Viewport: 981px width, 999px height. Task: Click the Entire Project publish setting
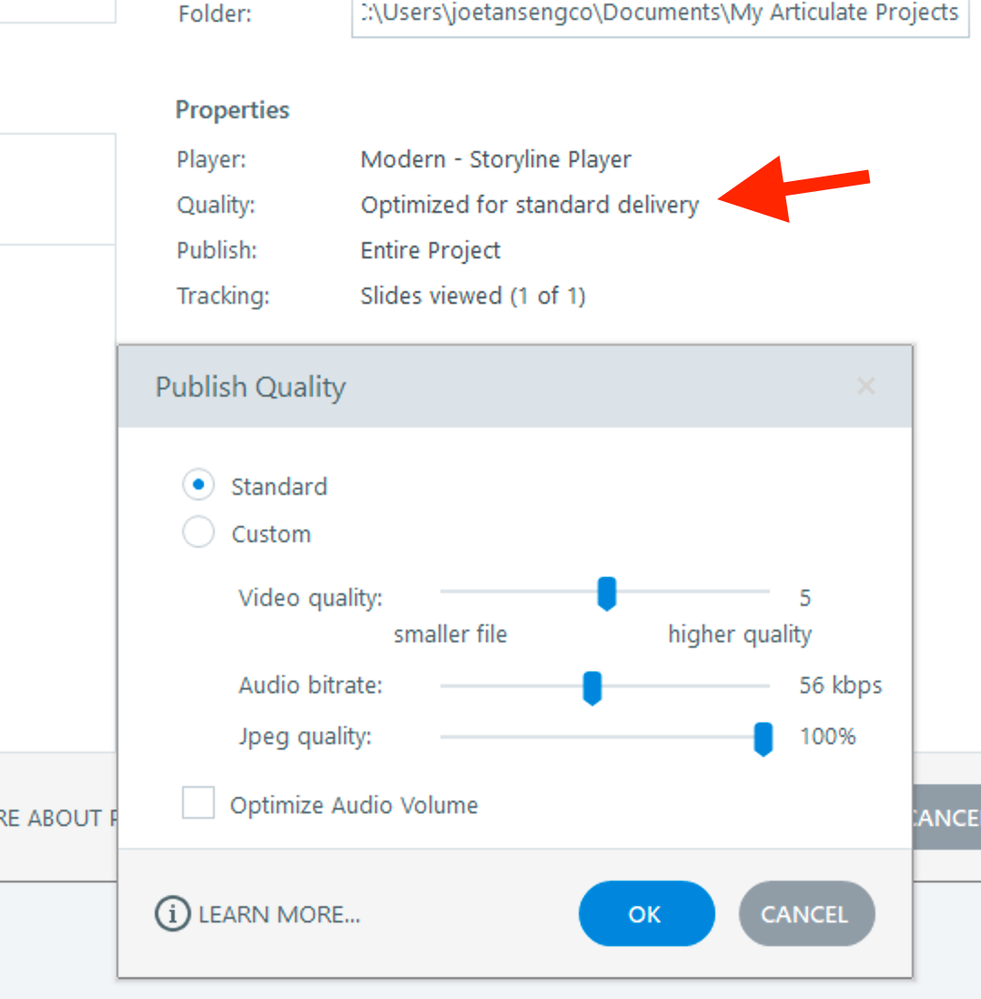(431, 250)
